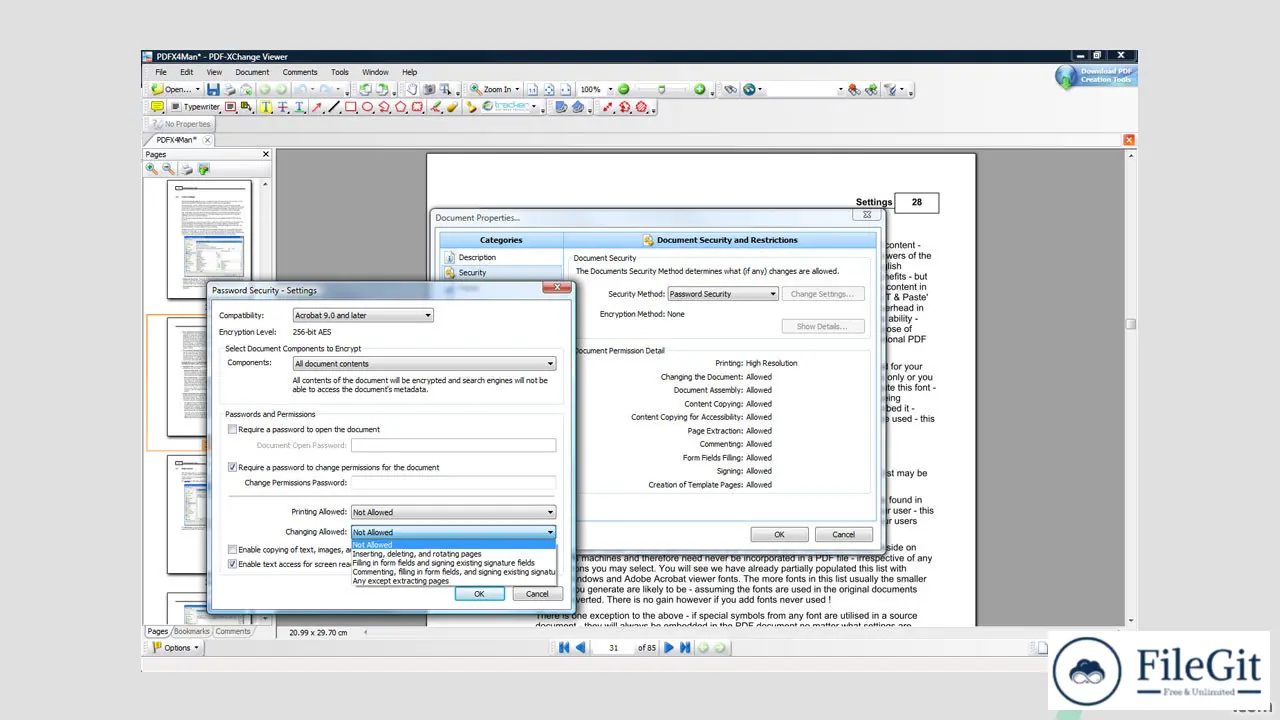Image resolution: width=1280 pixels, height=720 pixels.
Task: Go to the next page
Action: click(x=669, y=648)
